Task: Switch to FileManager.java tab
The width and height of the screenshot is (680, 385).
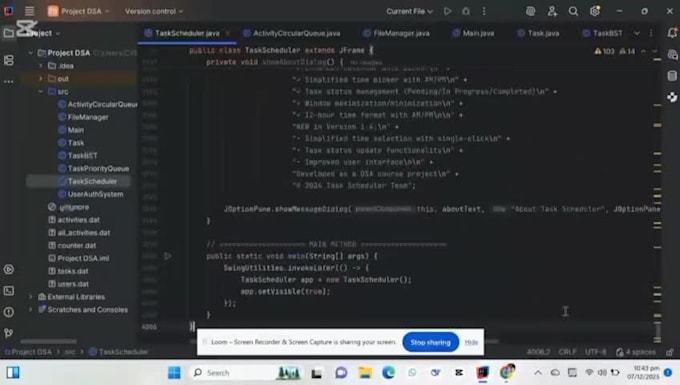Action: click(x=396, y=33)
